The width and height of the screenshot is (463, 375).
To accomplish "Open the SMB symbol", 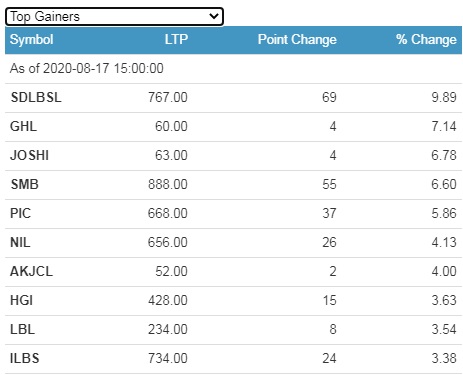I will pyautogui.click(x=25, y=184).
